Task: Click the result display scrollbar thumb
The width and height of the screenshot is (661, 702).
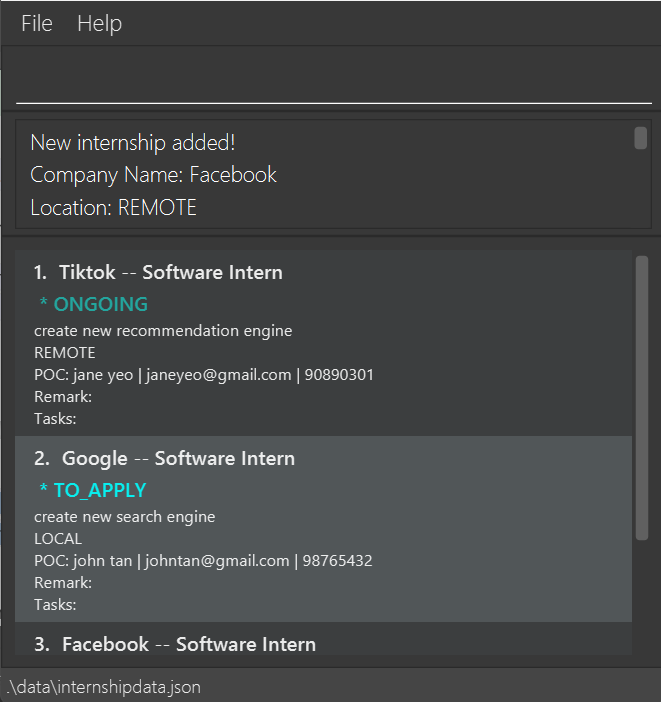Action: tap(640, 138)
